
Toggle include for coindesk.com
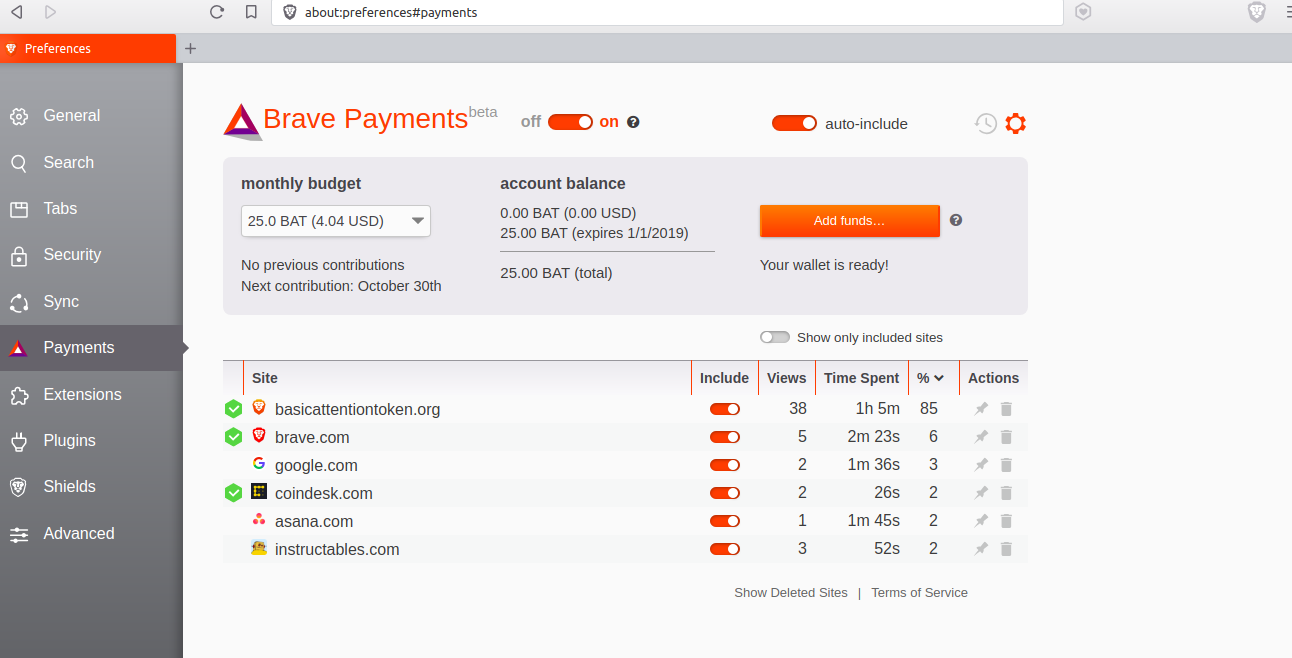pyautogui.click(x=725, y=493)
